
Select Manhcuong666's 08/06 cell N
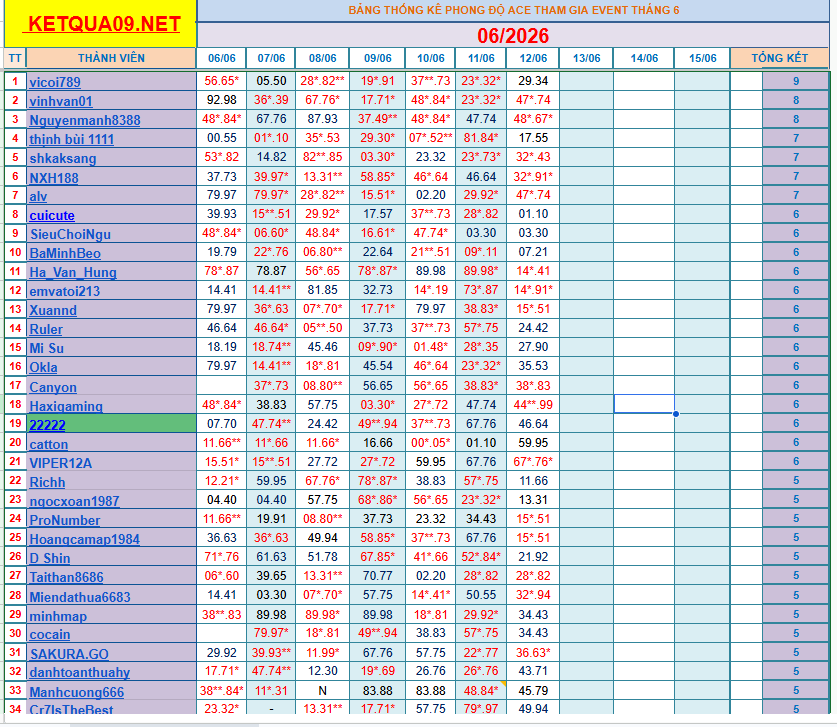(x=322, y=691)
